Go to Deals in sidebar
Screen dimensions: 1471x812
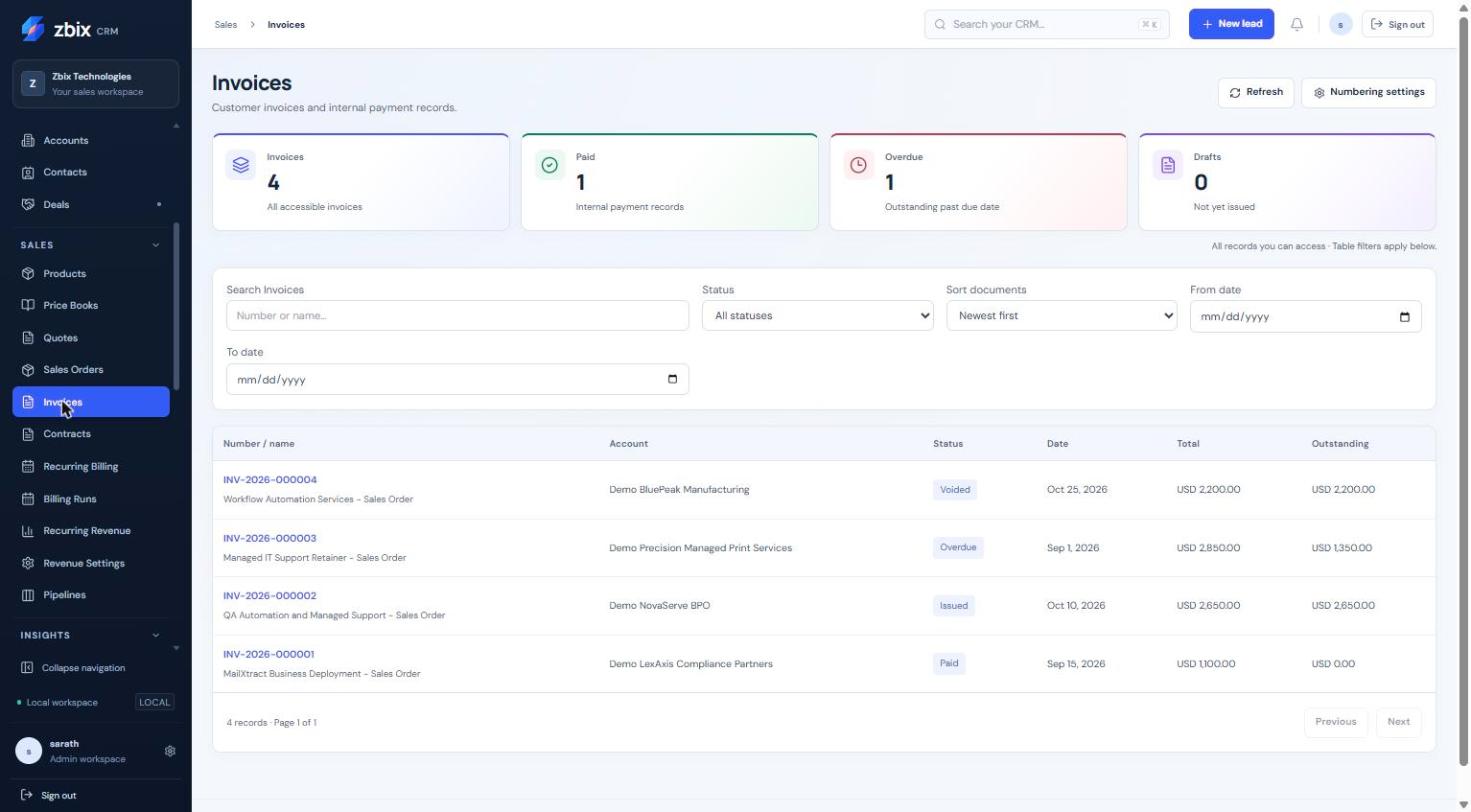91,204
